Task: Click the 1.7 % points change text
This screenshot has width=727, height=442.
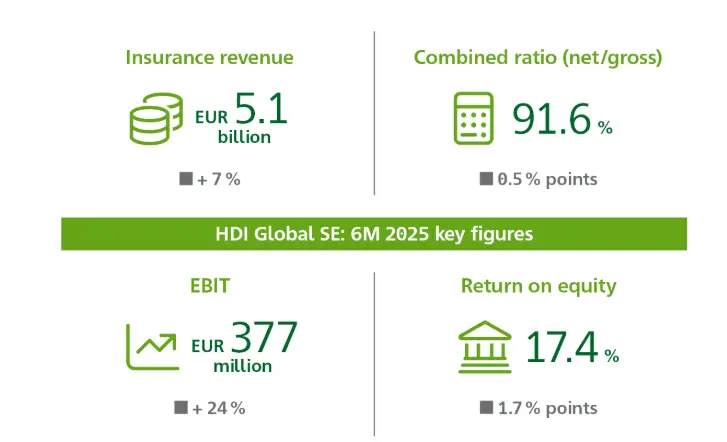Action: coord(548,407)
